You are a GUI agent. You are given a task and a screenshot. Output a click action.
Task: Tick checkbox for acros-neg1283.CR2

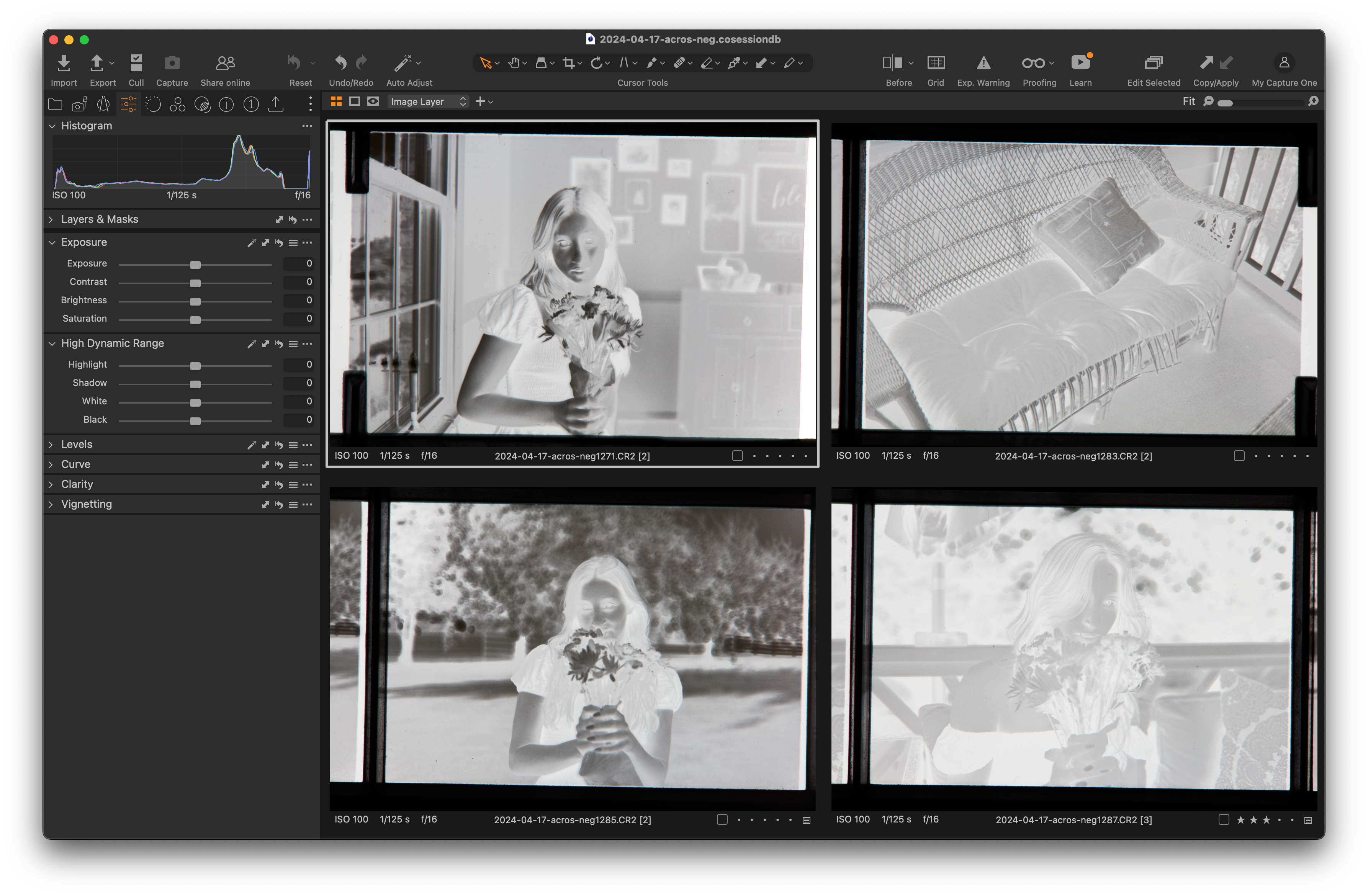click(1239, 456)
